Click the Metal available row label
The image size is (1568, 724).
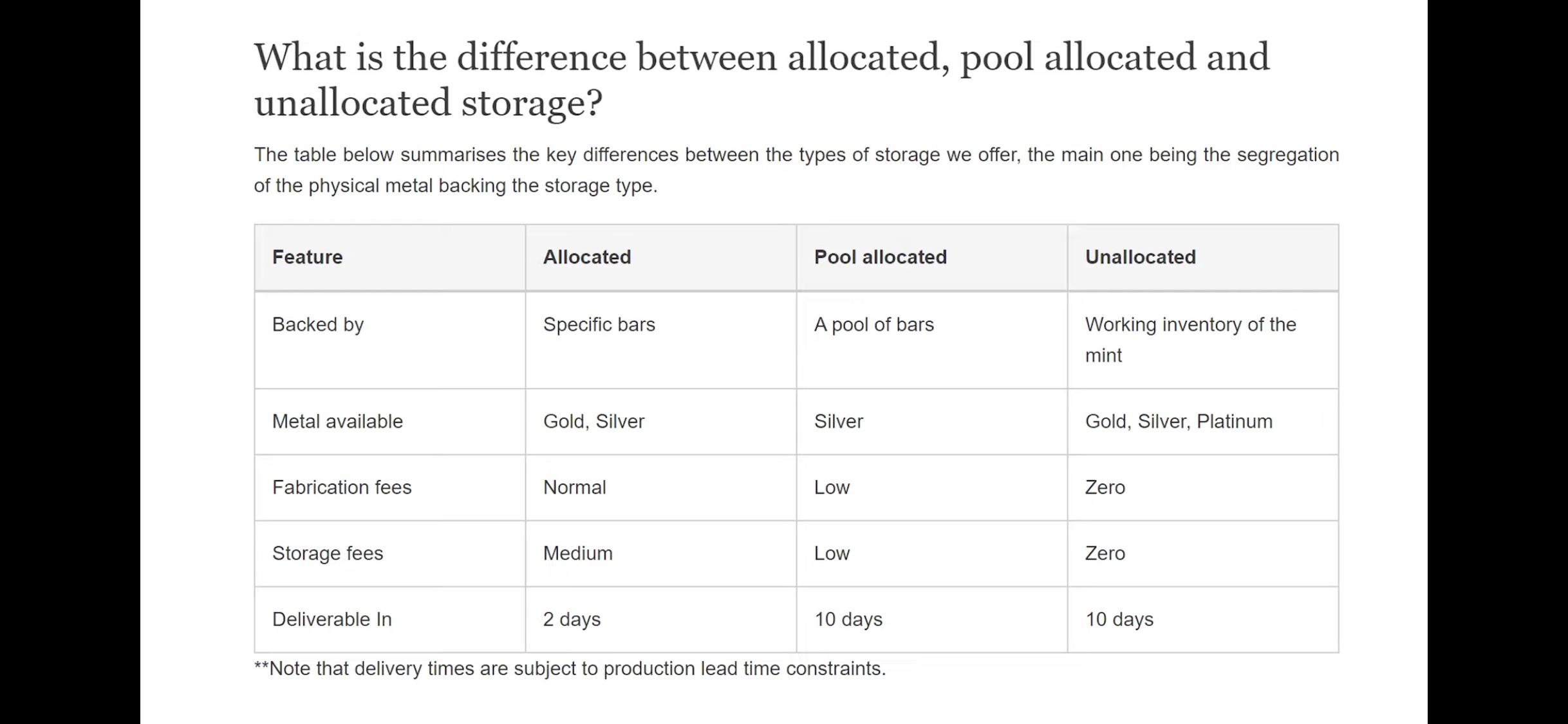click(337, 422)
